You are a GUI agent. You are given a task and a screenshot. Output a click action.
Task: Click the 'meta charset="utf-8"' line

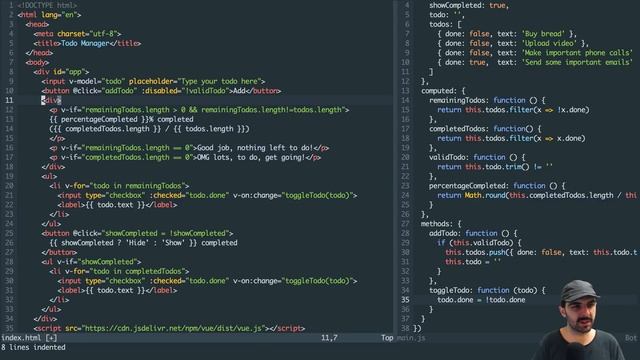pyautogui.click(x=78, y=34)
